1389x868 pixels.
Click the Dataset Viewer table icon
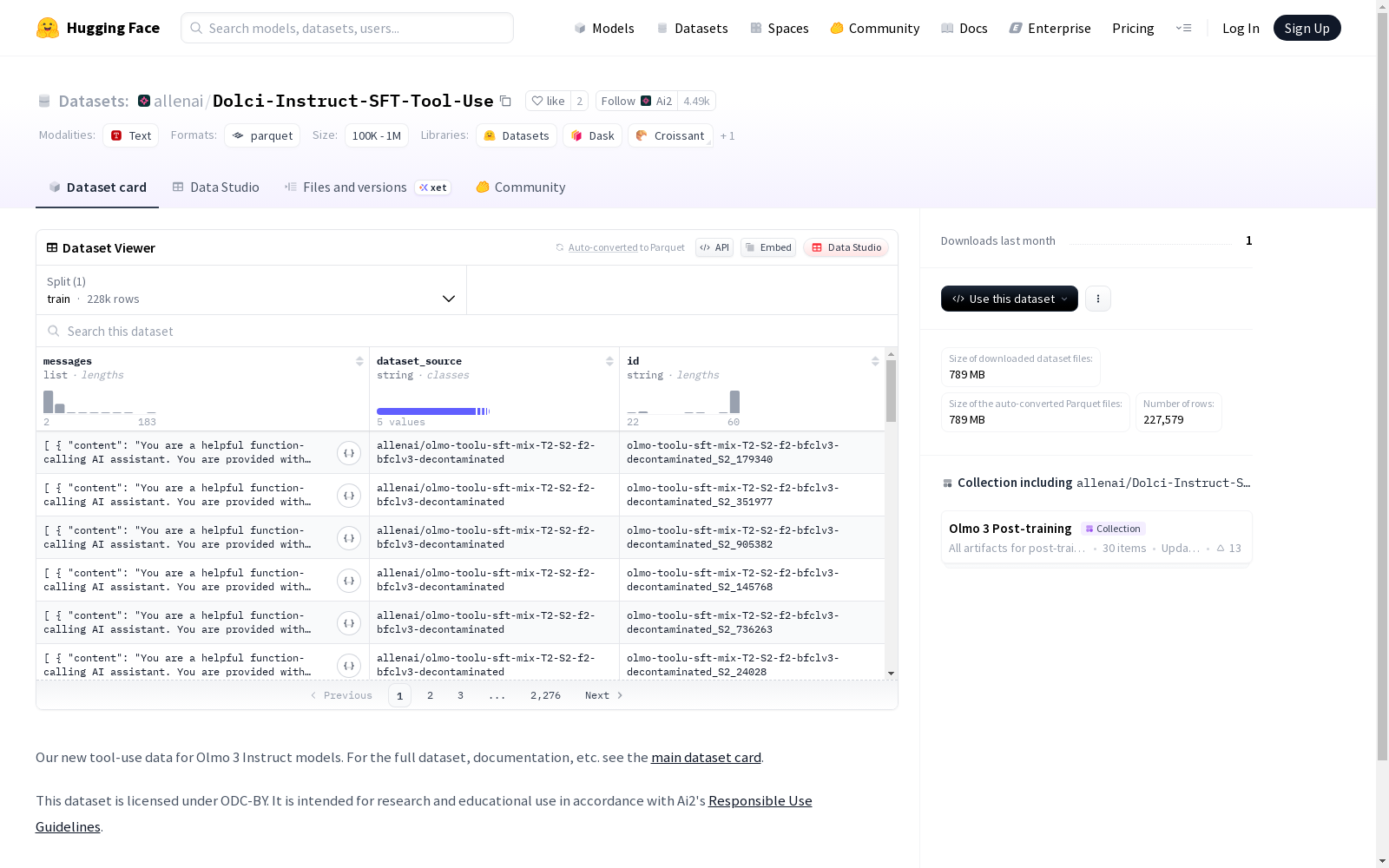[52, 247]
